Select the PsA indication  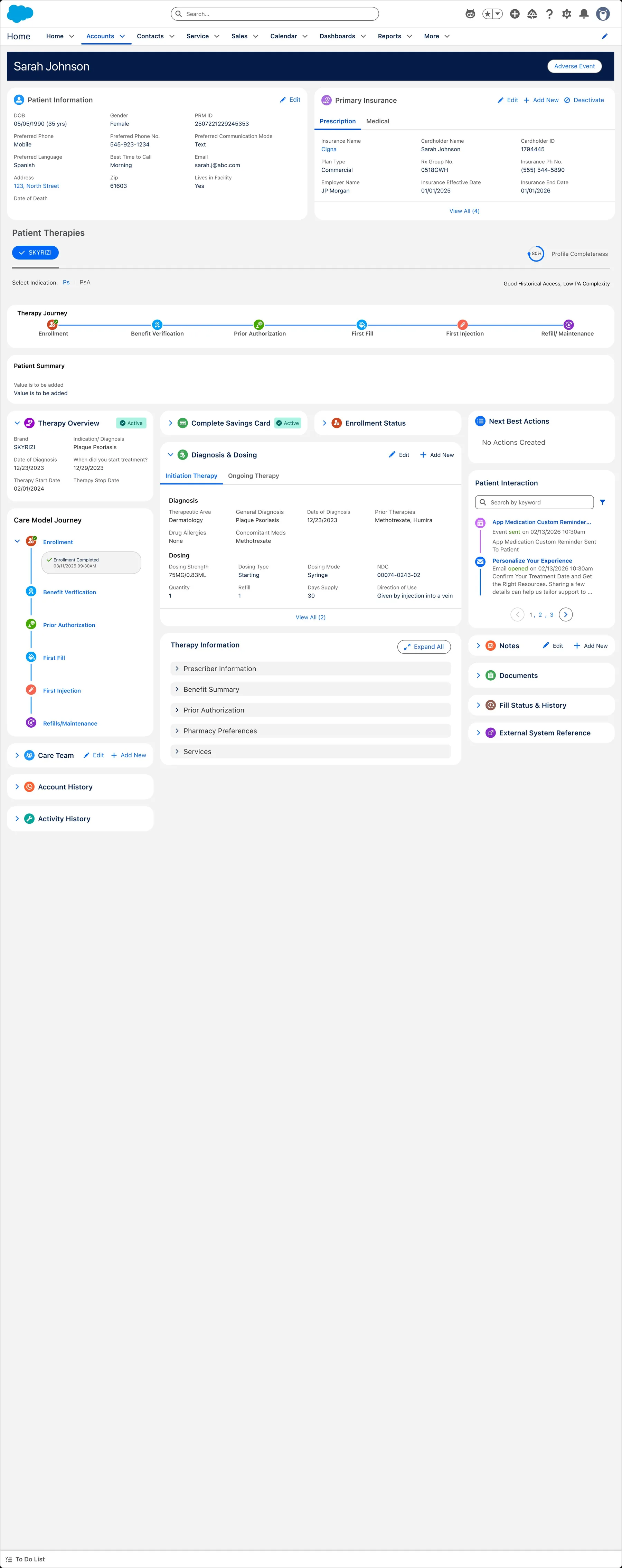pyautogui.click(x=85, y=282)
